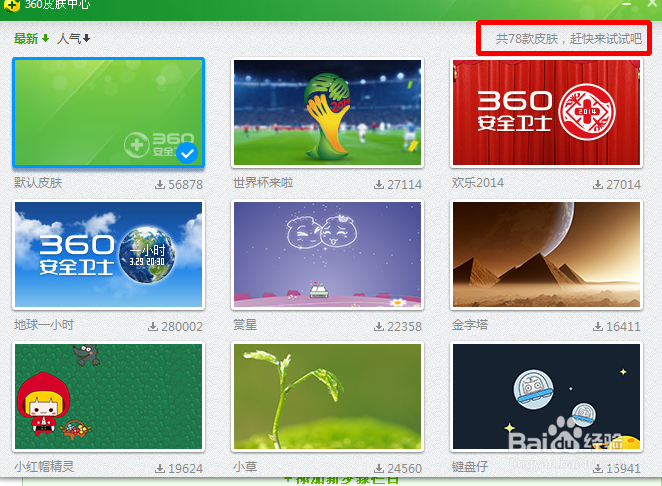Image resolution: width=662 pixels, height=486 pixels.
Task: Apply the 世界杯来啦 World Cup skin
Action: 327,112
